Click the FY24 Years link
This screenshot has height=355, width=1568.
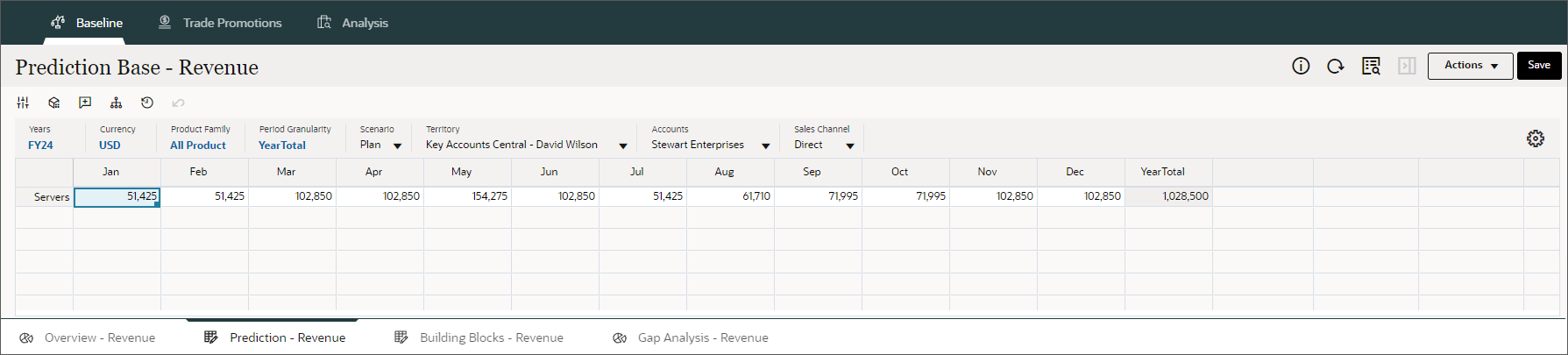tap(40, 146)
